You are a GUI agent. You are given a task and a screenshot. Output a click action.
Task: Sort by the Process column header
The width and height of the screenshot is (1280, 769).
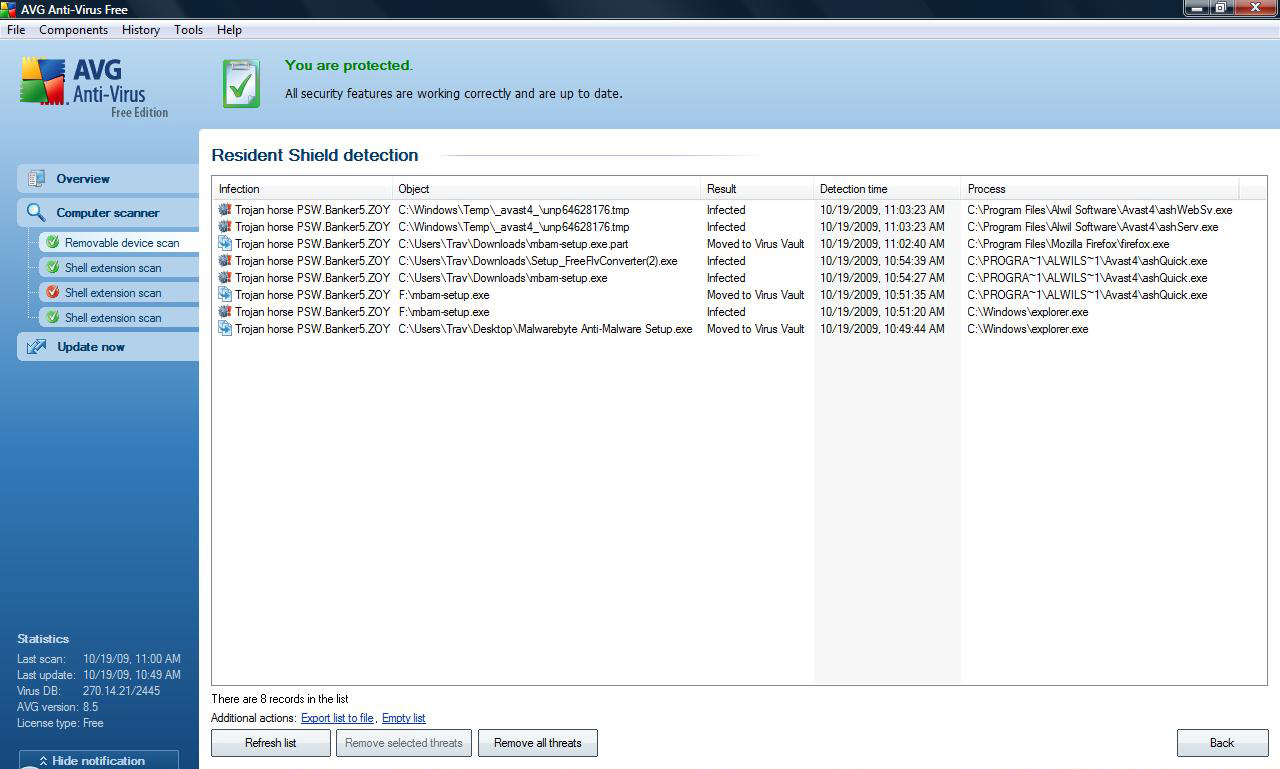(x=1100, y=189)
